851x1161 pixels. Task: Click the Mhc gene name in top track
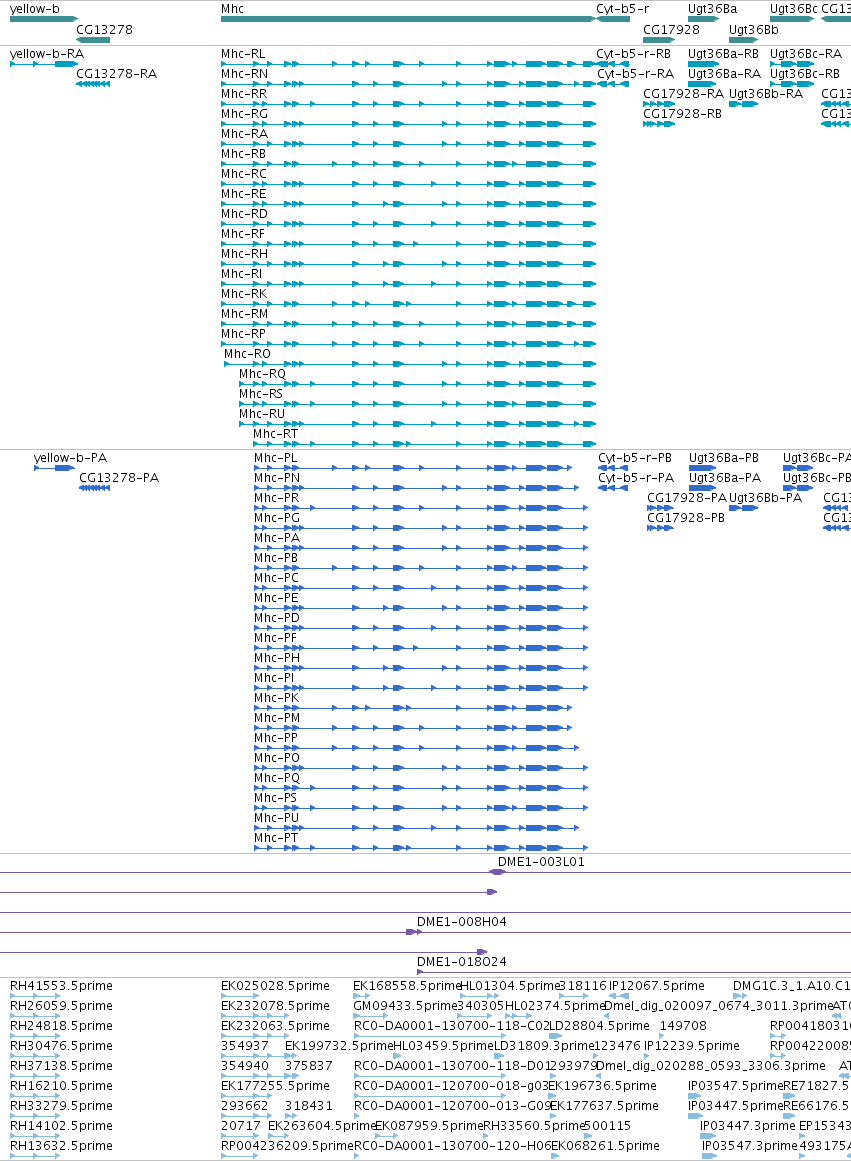tap(233, 9)
